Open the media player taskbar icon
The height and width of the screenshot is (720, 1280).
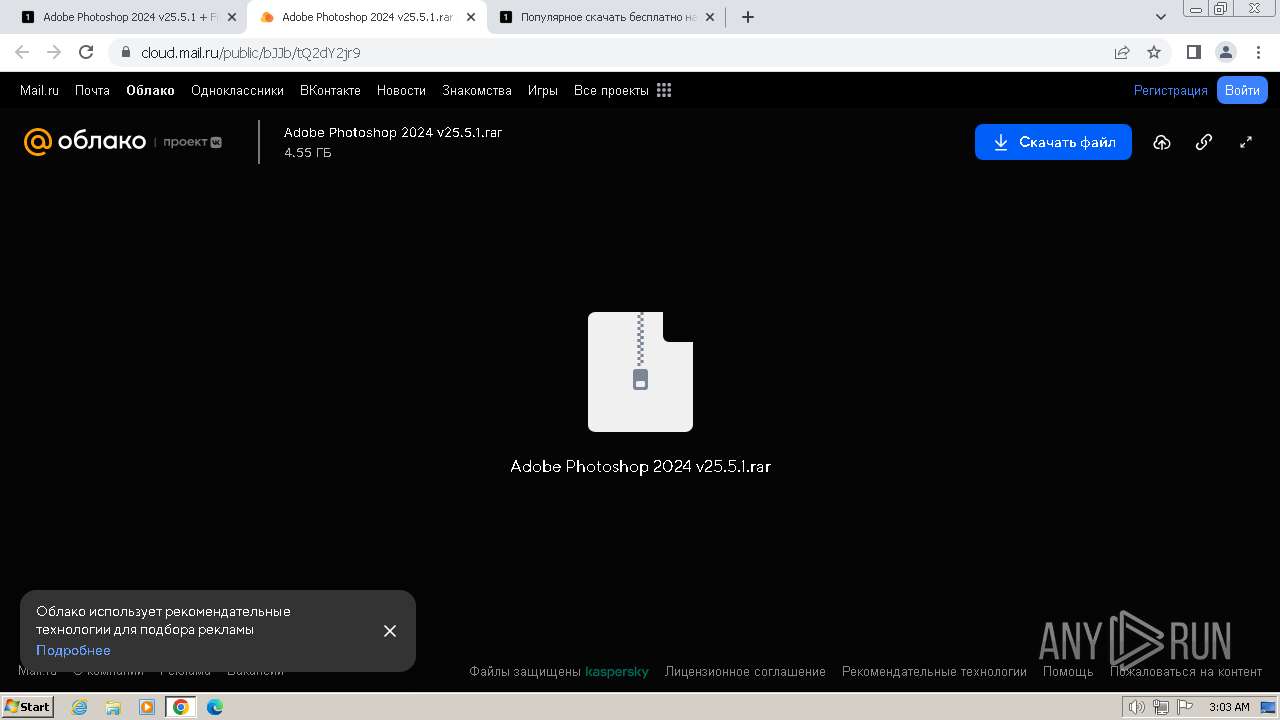pyautogui.click(x=147, y=707)
